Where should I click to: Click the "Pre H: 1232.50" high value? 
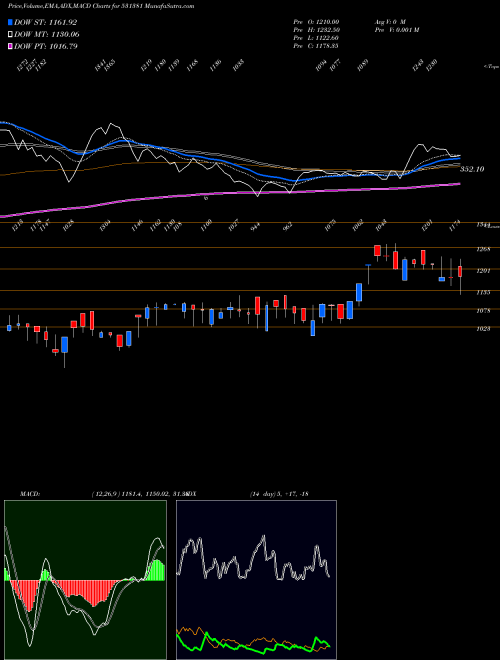[x=316, y=30]
